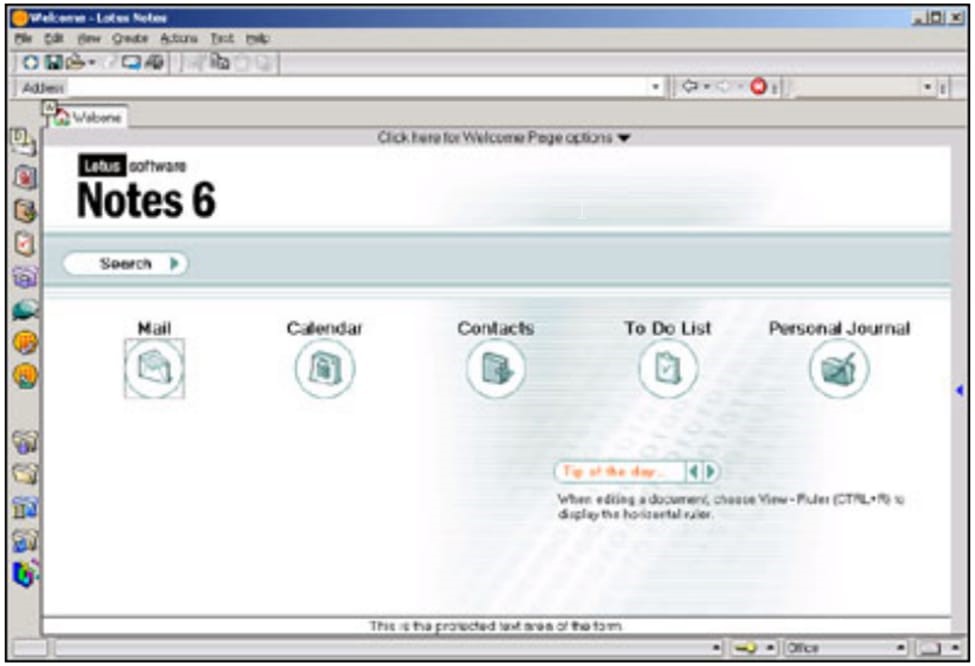Click the Tip of the day label
The image size is (975, 666).
[x=614, y=472]
